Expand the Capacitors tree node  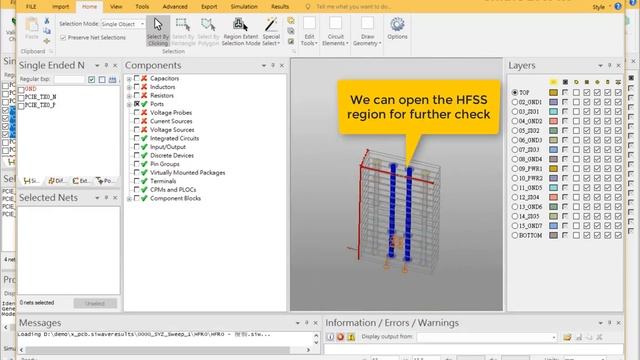click(x=129, y=79)
